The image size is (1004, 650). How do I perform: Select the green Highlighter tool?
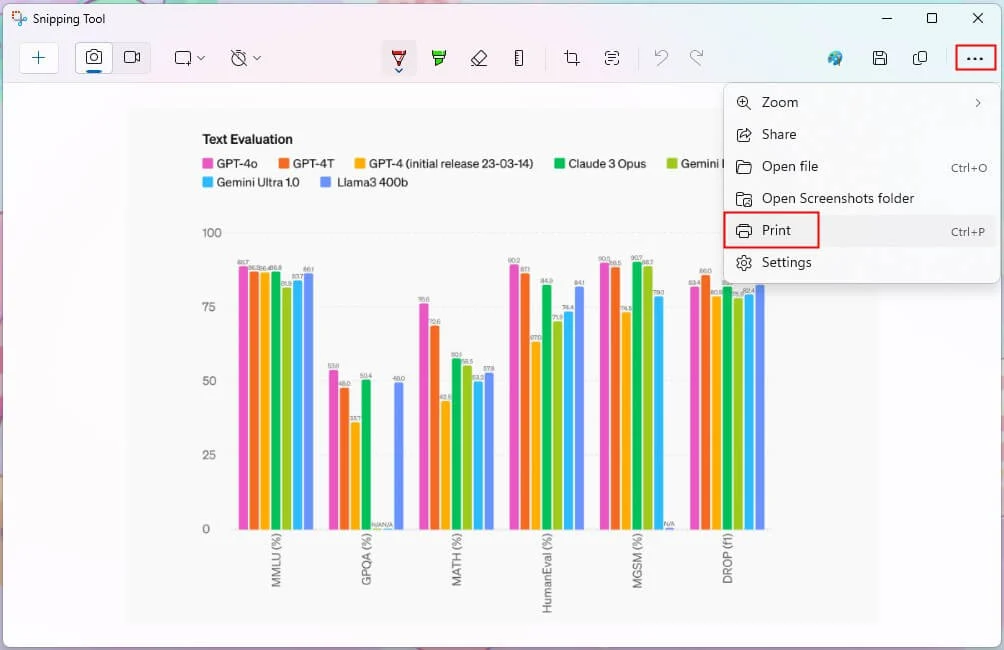(439, 58)
